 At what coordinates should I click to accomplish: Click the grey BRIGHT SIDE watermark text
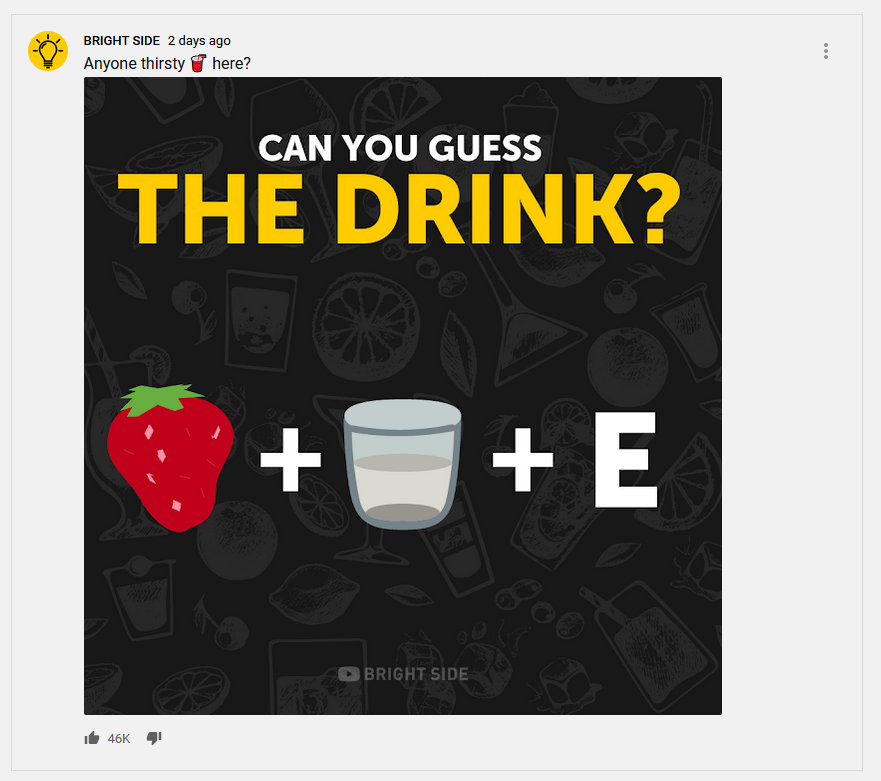point(416,674)
